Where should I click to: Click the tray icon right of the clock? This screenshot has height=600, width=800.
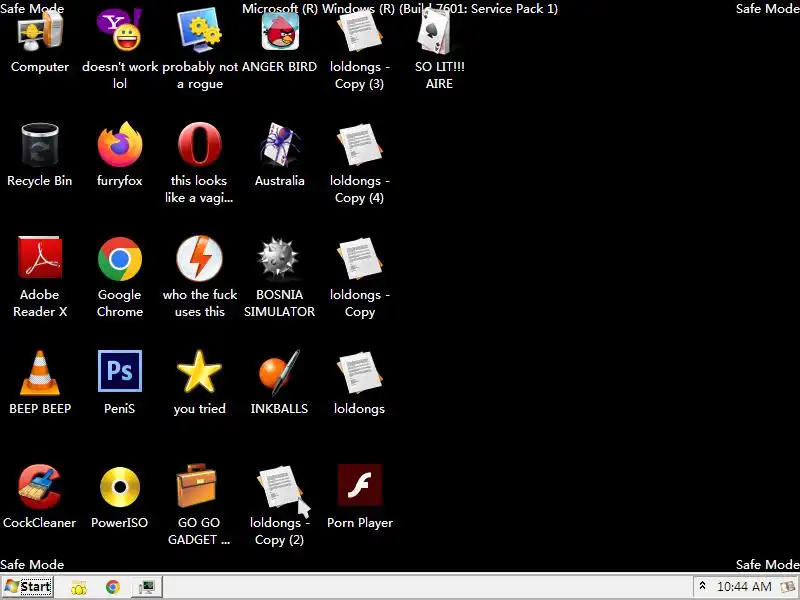pos(790,587)
